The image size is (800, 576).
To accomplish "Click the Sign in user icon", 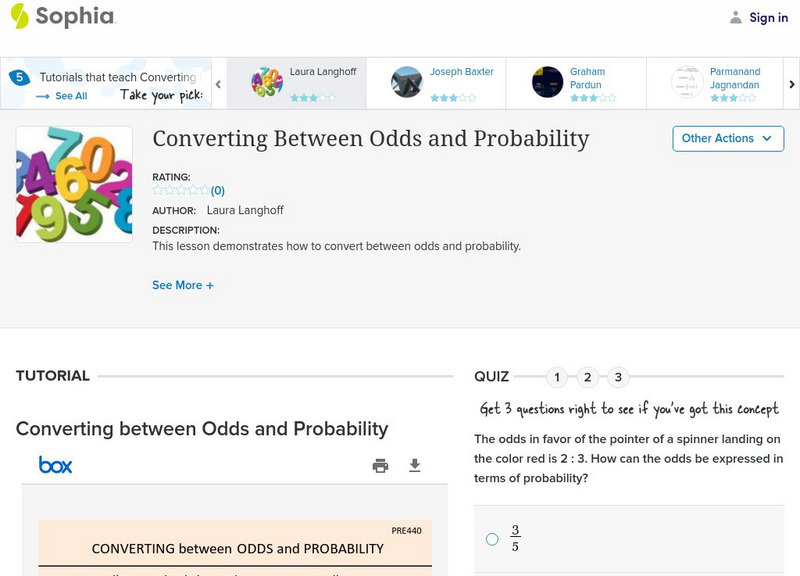I will coord(736,17).
